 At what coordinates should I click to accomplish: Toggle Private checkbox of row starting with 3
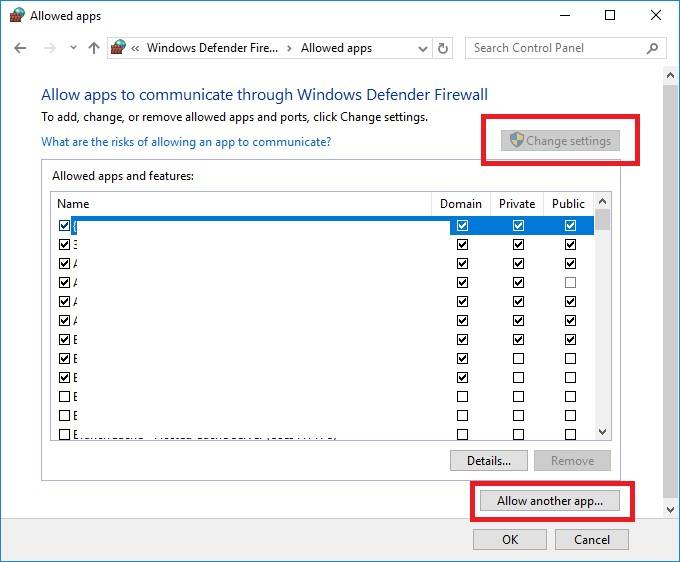tap(518, 245)
